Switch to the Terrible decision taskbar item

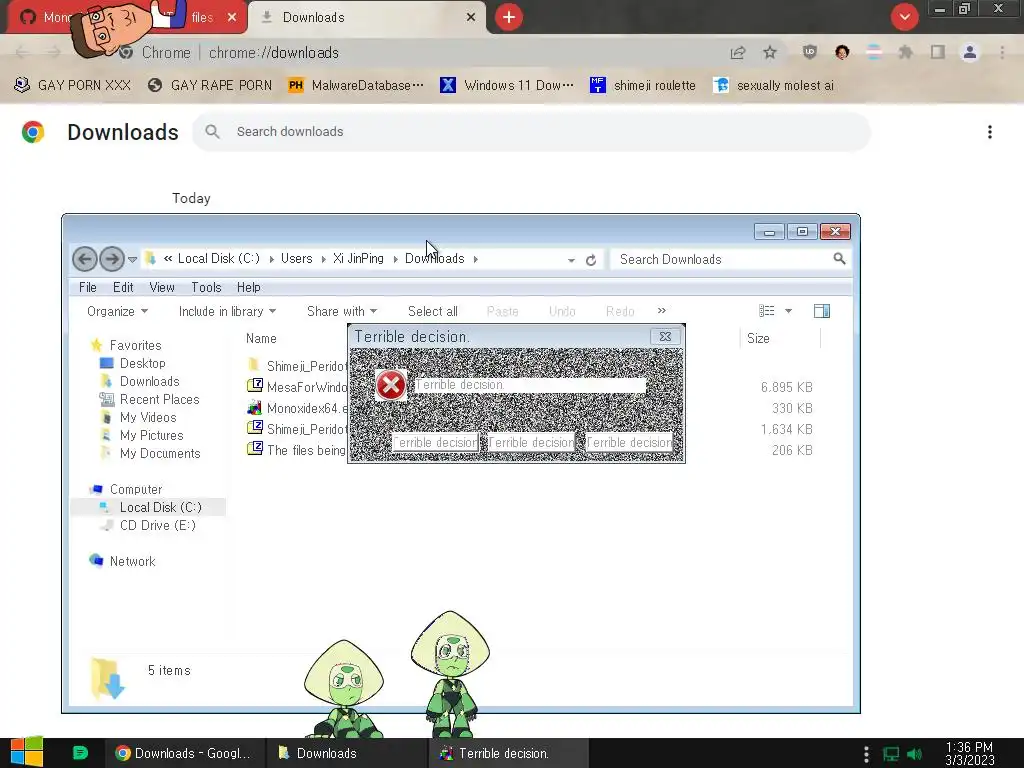(x=509, y=753)
